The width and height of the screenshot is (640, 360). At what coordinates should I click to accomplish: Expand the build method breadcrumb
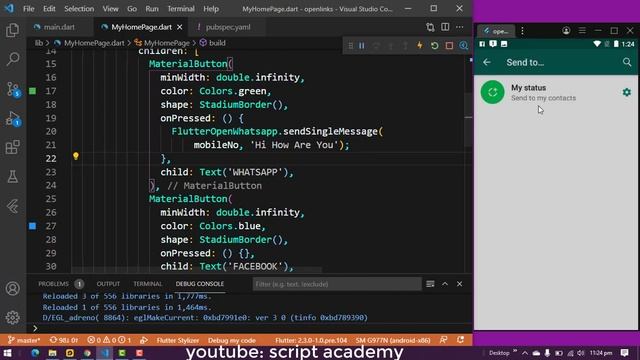(x=217, y=43)
